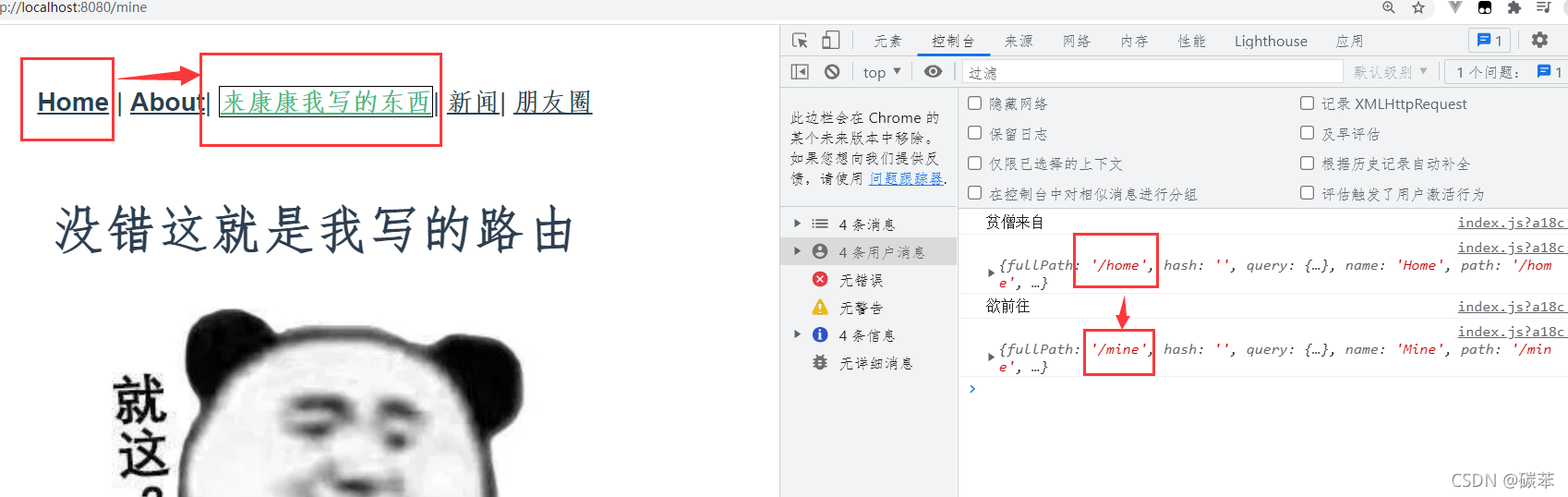Expand the '/mine' route object arrow
This screenshot has height=497, width=1568.
point(991,357)
